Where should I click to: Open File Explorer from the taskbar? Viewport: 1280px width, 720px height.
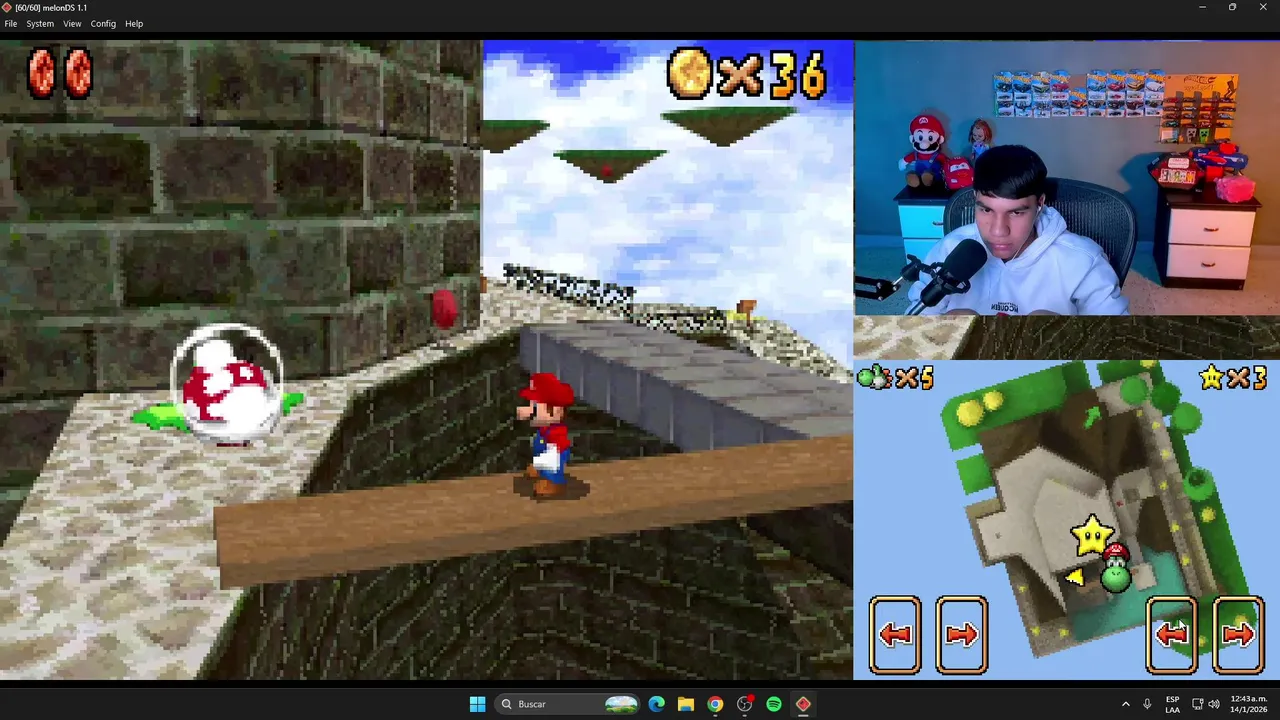point(686,704)
